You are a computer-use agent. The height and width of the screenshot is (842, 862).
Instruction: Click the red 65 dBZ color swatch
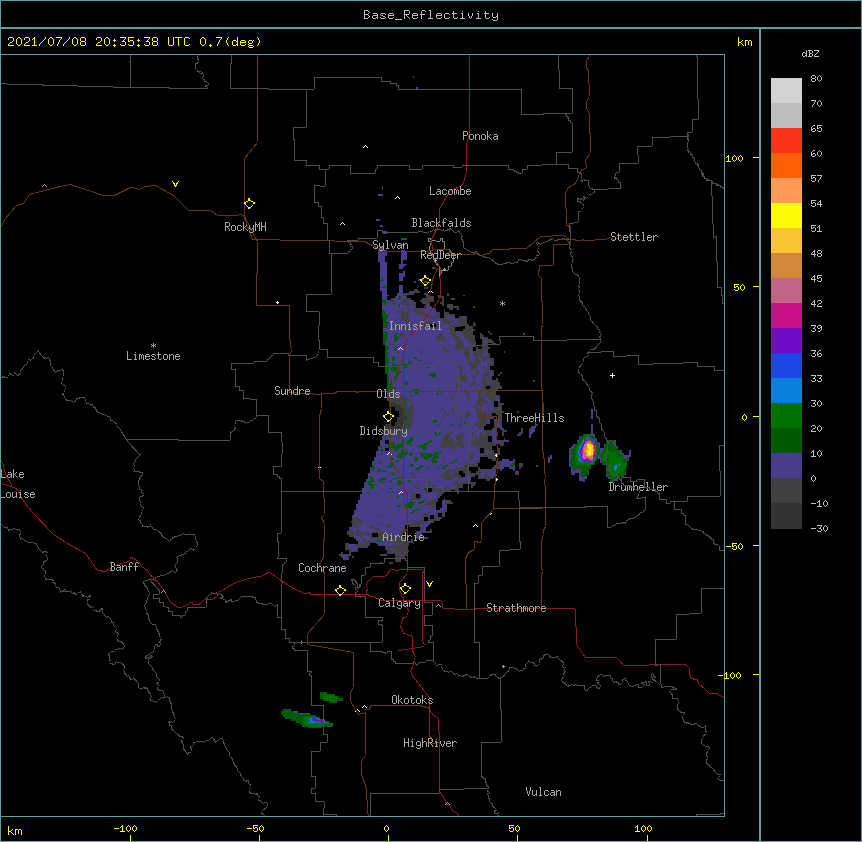(786, 140)
